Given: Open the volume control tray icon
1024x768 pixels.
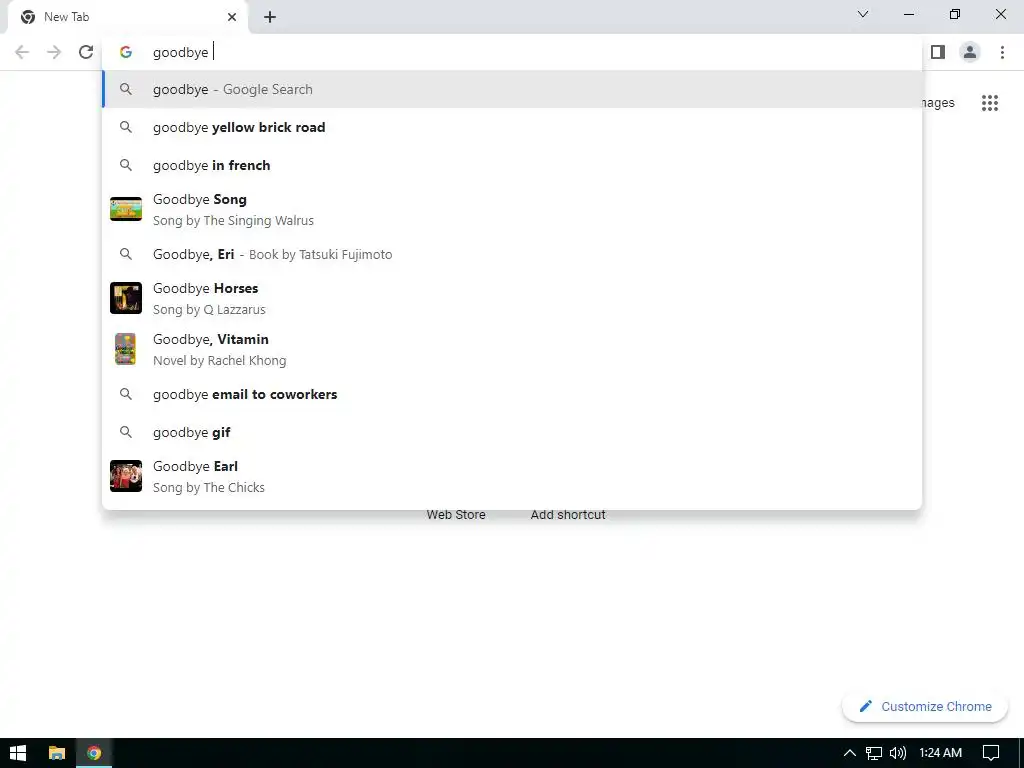Looking at the screenshot, I should [898, 753].
